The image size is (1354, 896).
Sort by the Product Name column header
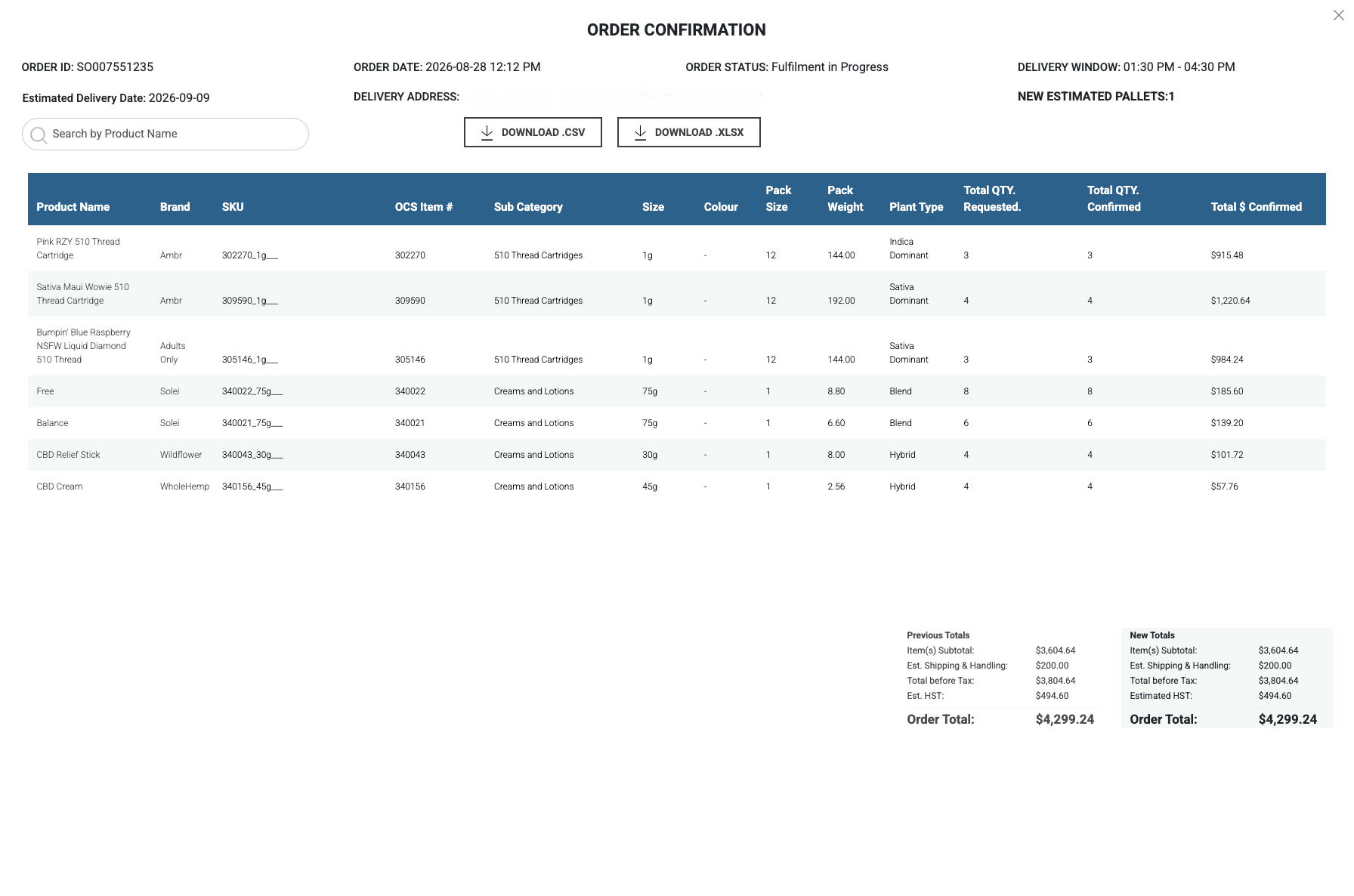73,207
